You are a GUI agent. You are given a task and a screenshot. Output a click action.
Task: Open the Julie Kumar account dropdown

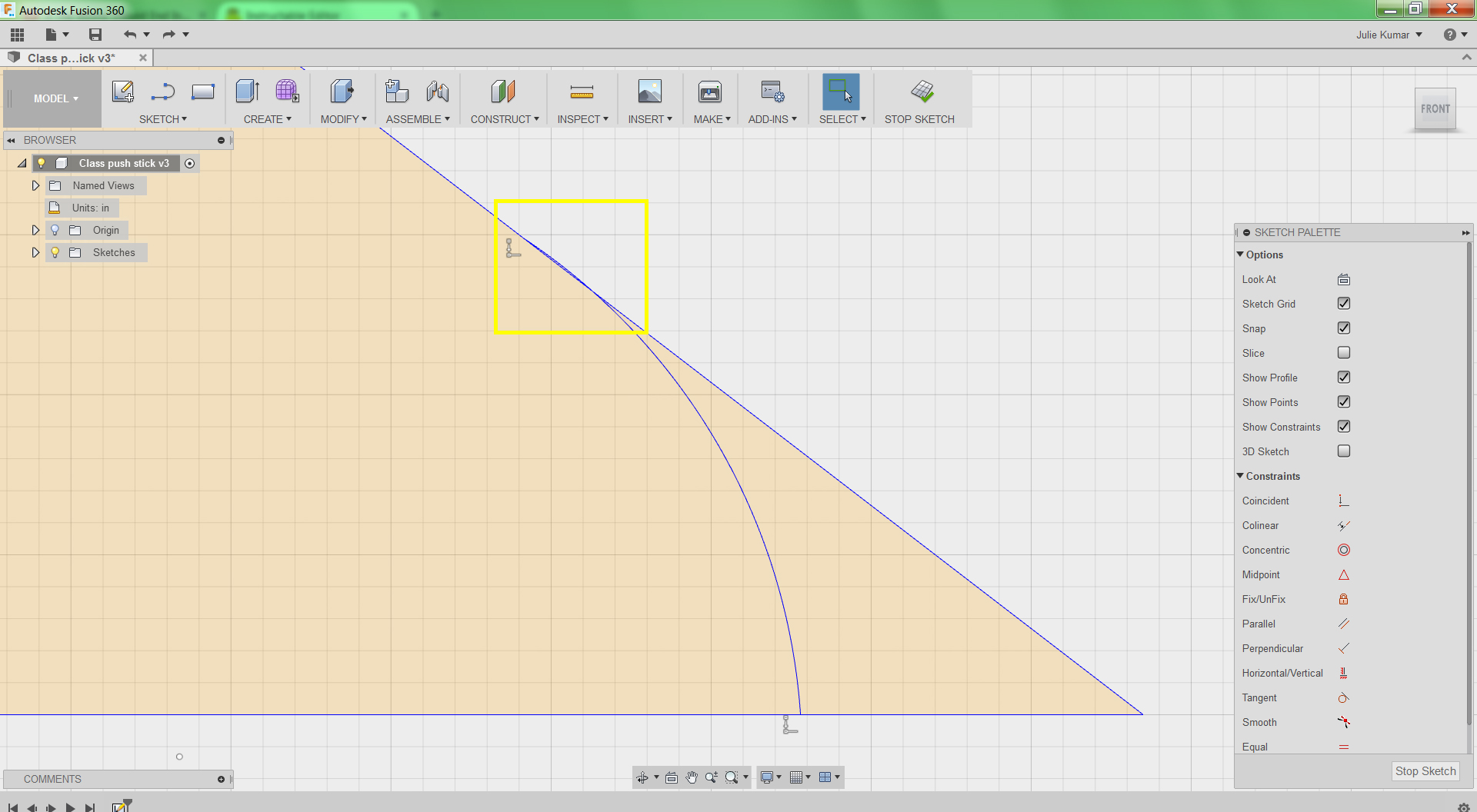[1389, 35]
